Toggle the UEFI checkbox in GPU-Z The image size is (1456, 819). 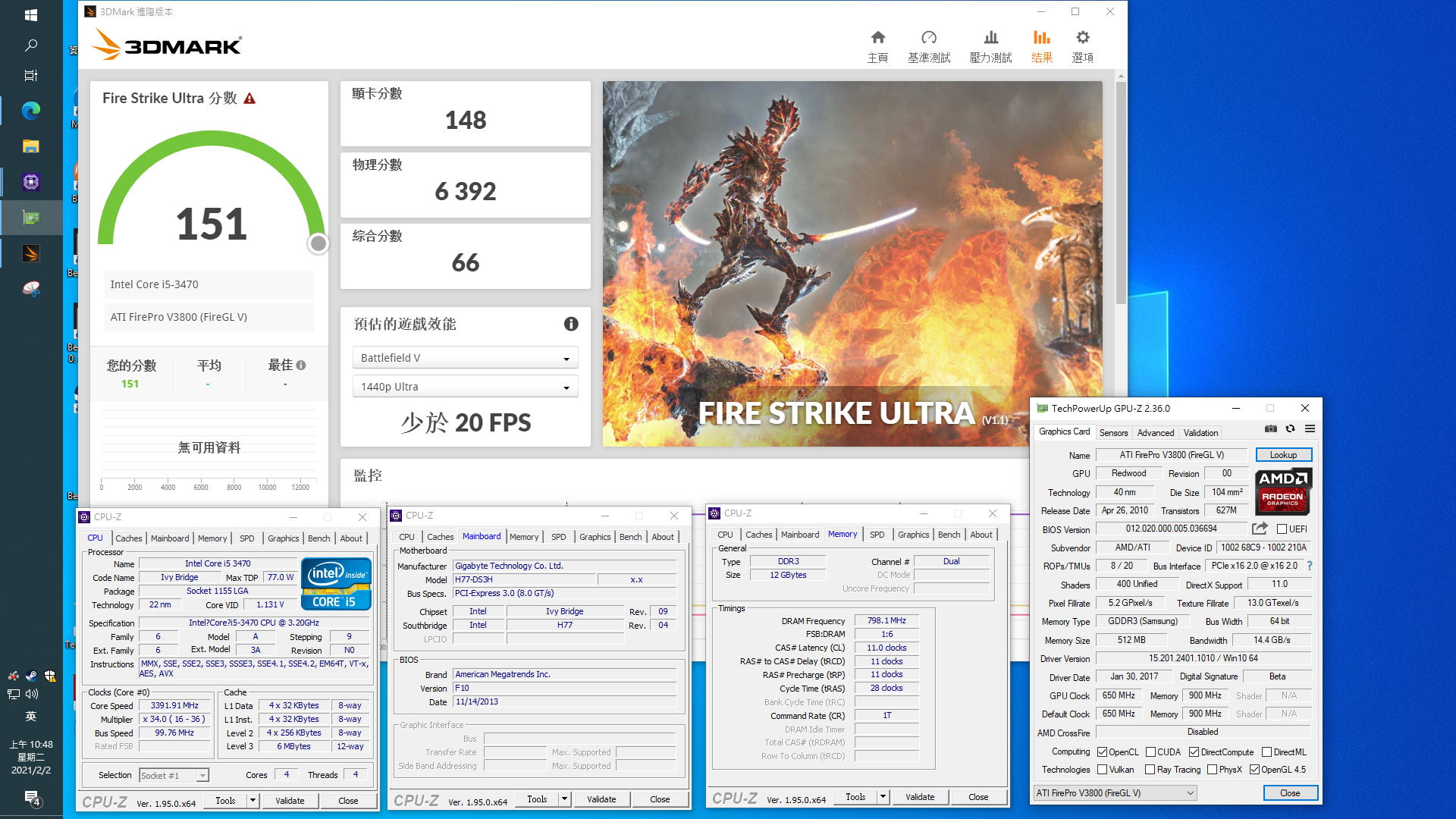click(1282, 529)
